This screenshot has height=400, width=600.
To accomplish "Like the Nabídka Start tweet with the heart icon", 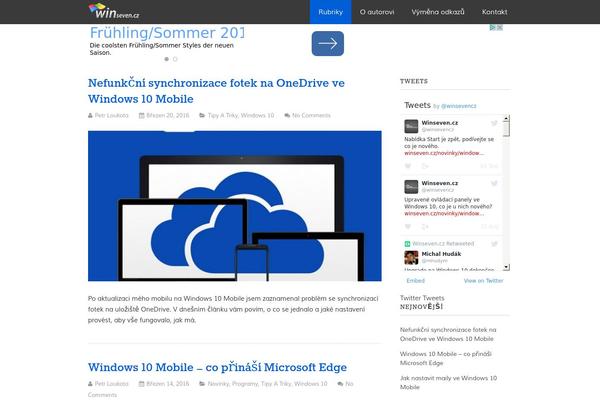I will pos(408,166).
